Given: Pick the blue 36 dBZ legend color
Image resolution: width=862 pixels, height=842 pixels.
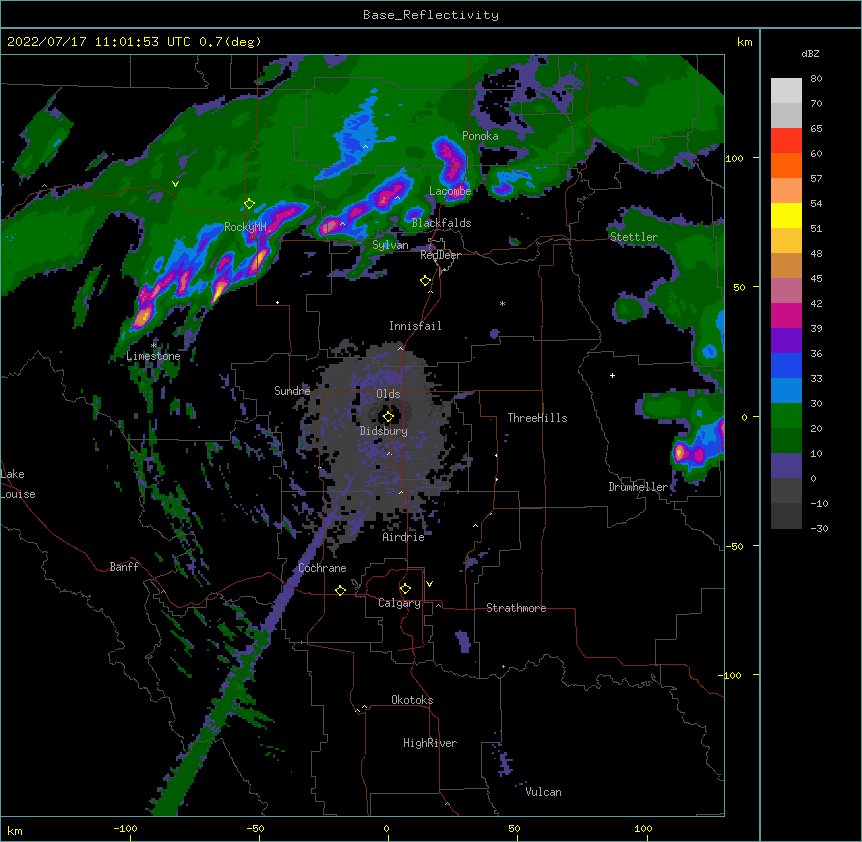Looking at the screenshot, I should pos(786,365).
